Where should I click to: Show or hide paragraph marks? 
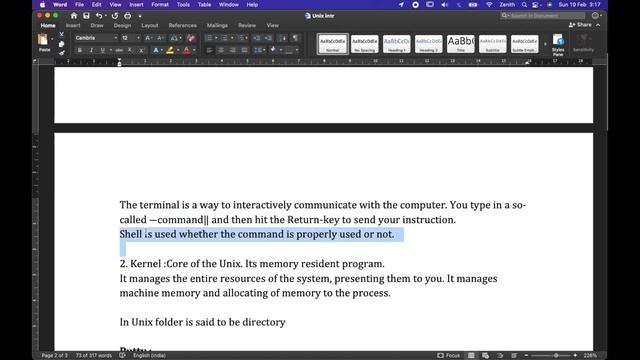pos(295,38)
